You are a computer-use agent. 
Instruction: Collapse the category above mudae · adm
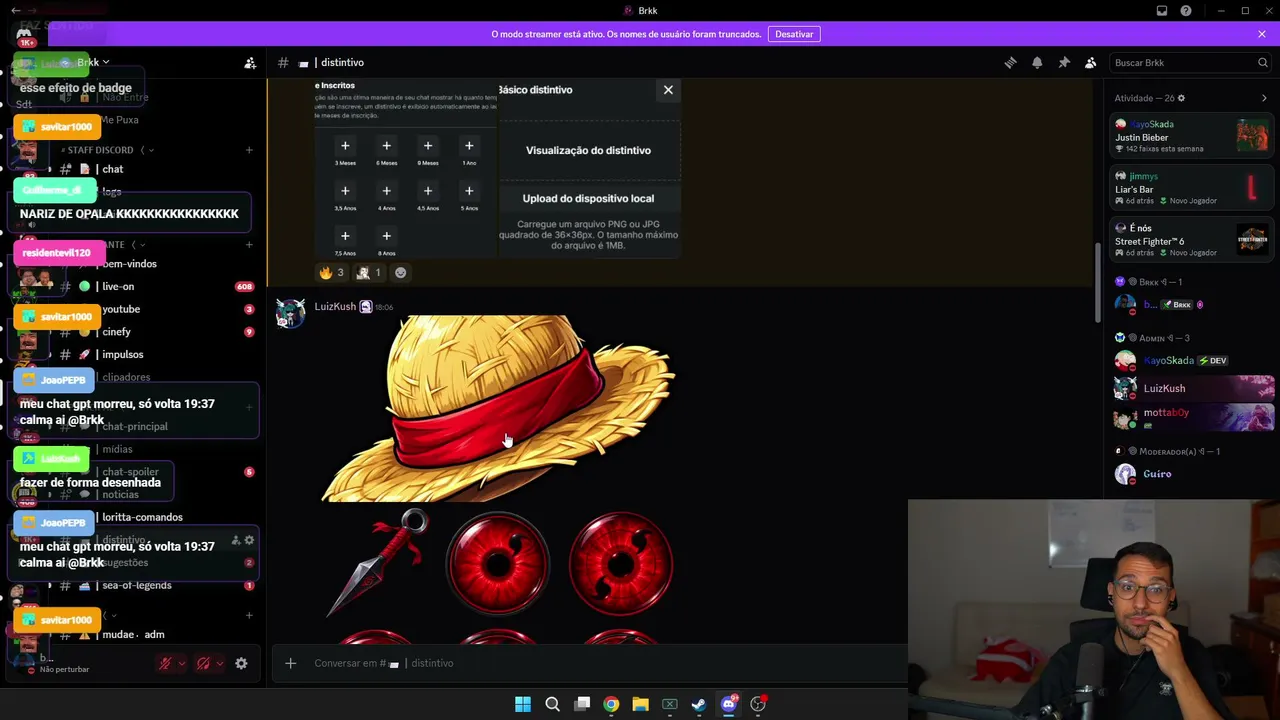(110, 615)
